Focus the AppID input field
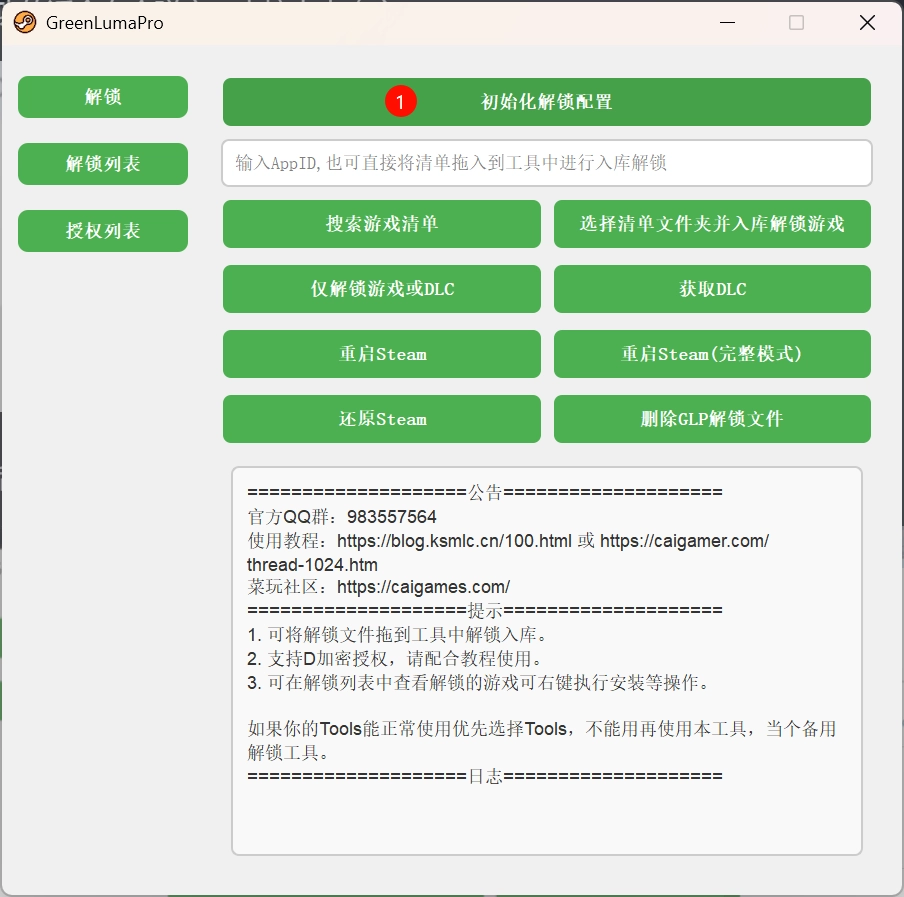Screen dimensions: 904x897 click(x=547, y=163)
